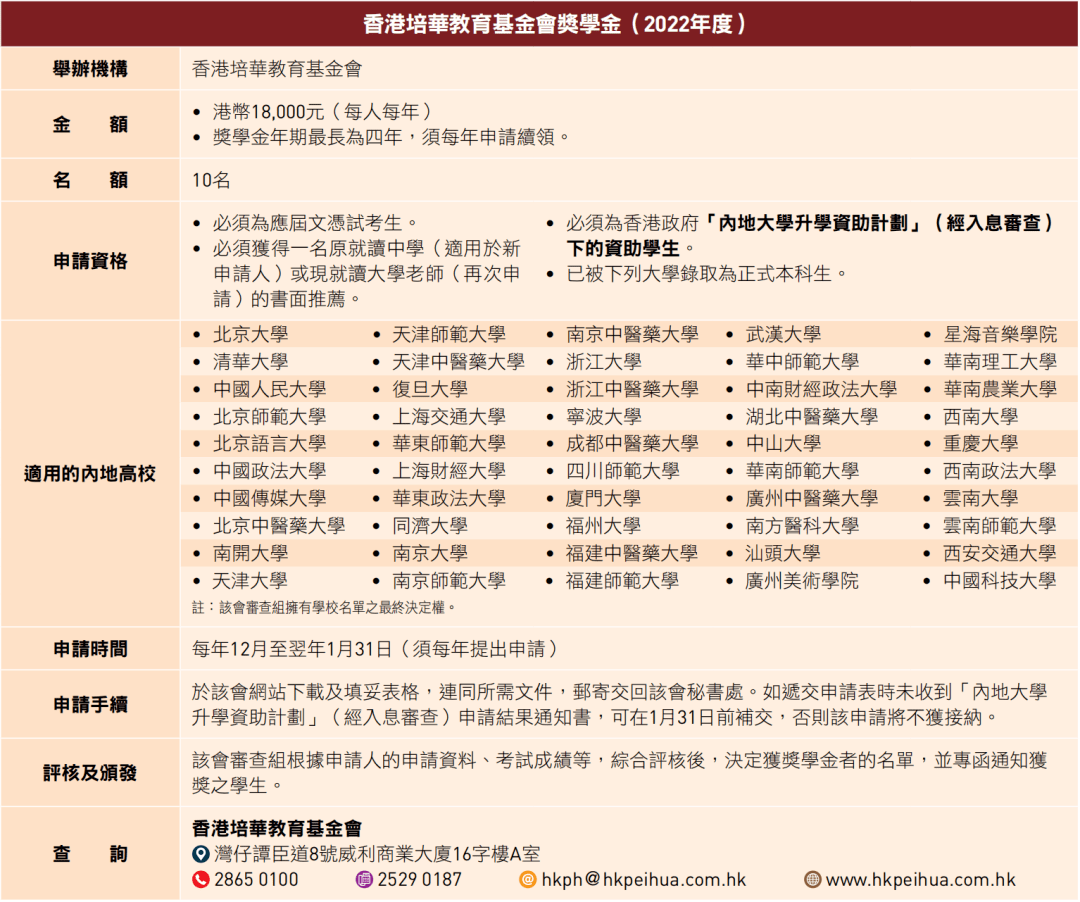Click 北京師範大學 in the list
Screen dimensions: 1080x902
[x=269, y=417]
